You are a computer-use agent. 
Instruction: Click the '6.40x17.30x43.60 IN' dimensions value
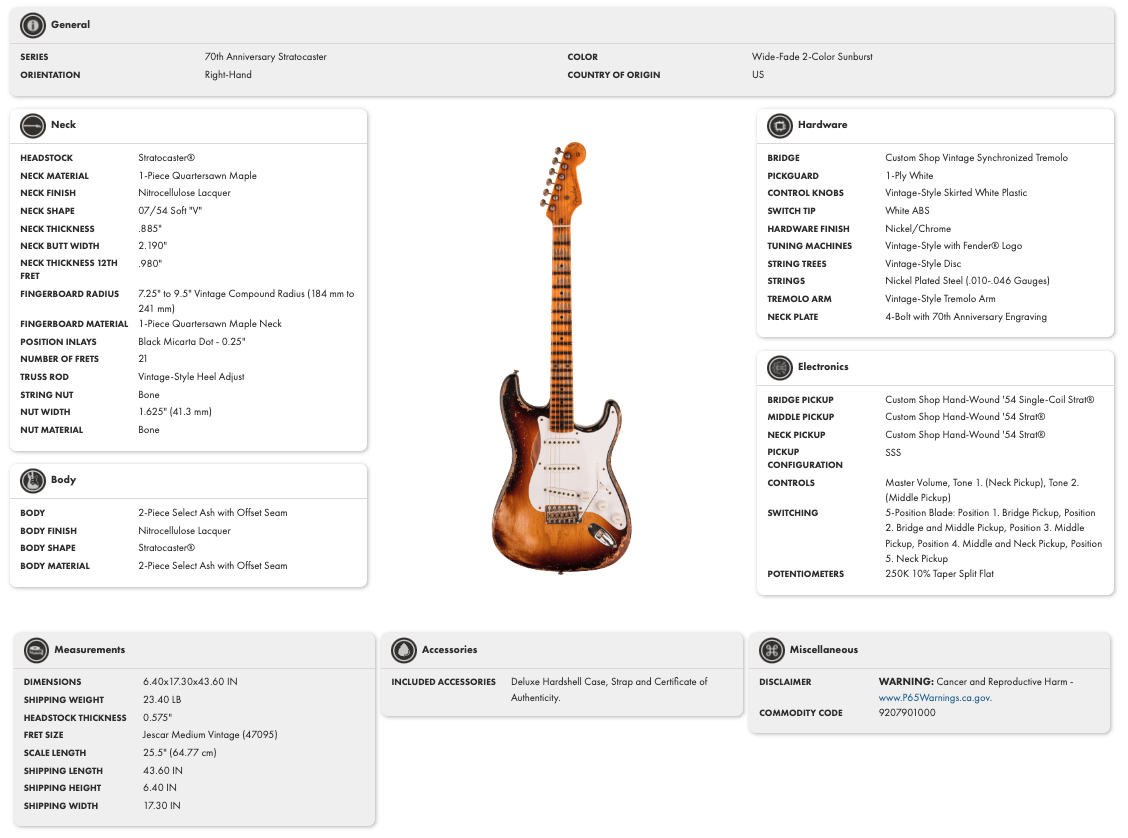coord(190,682)
